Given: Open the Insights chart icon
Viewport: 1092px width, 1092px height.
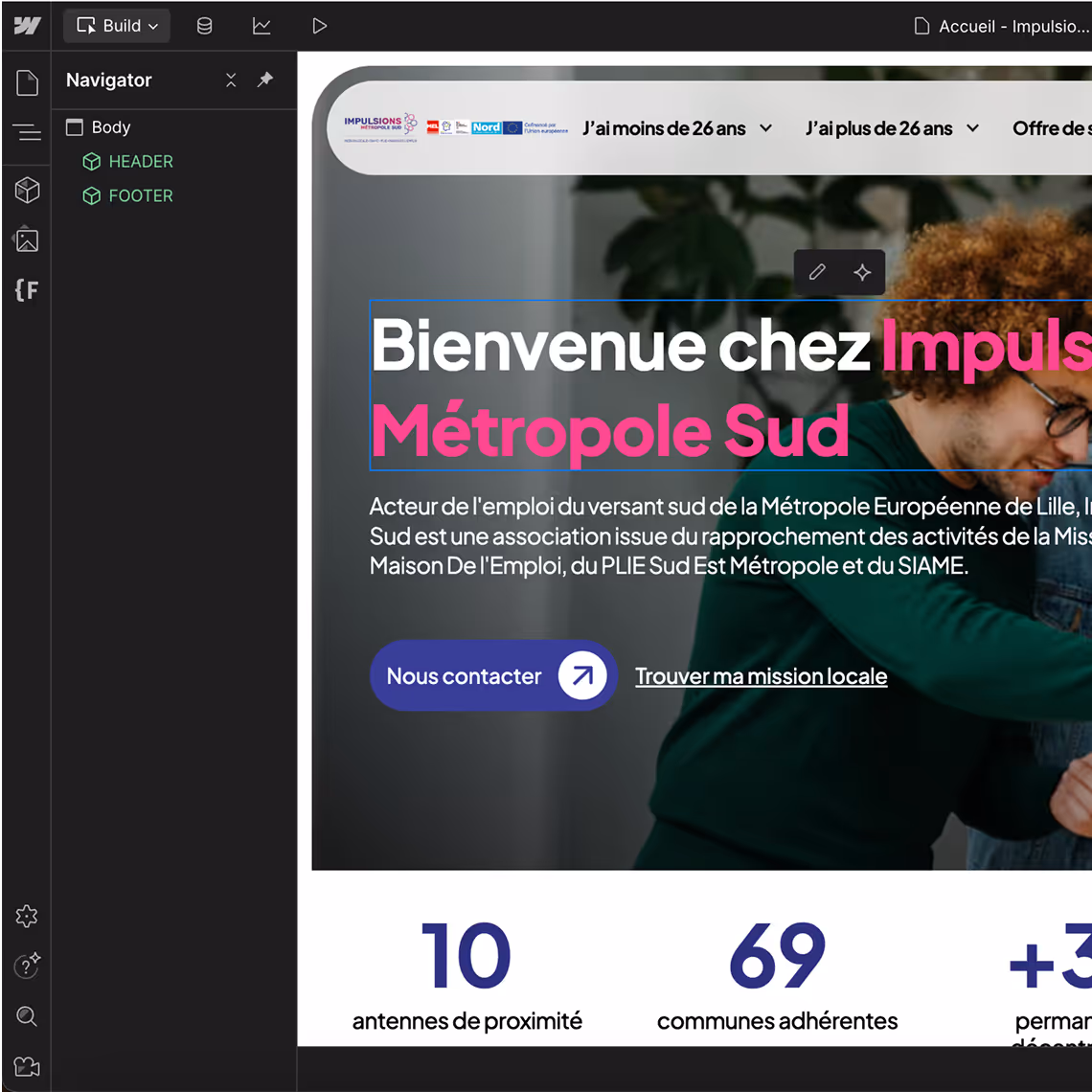Looking at the screenshot, I should click(x=262, y=26).
